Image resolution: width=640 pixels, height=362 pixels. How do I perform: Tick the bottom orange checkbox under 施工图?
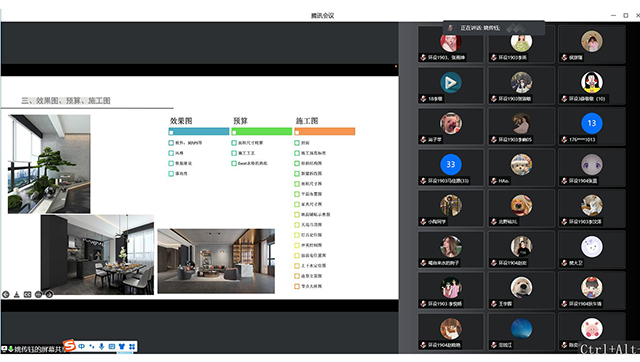click(x=297, y=286)
